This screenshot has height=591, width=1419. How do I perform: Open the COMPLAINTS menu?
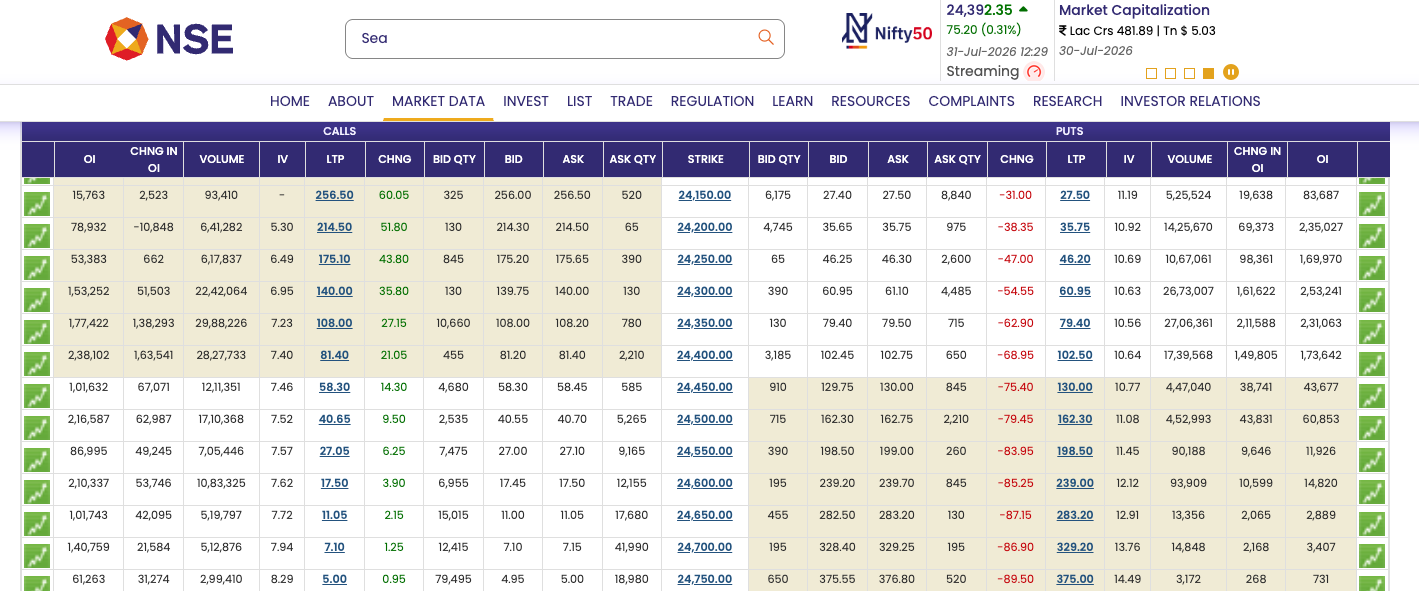coord(971,101)
